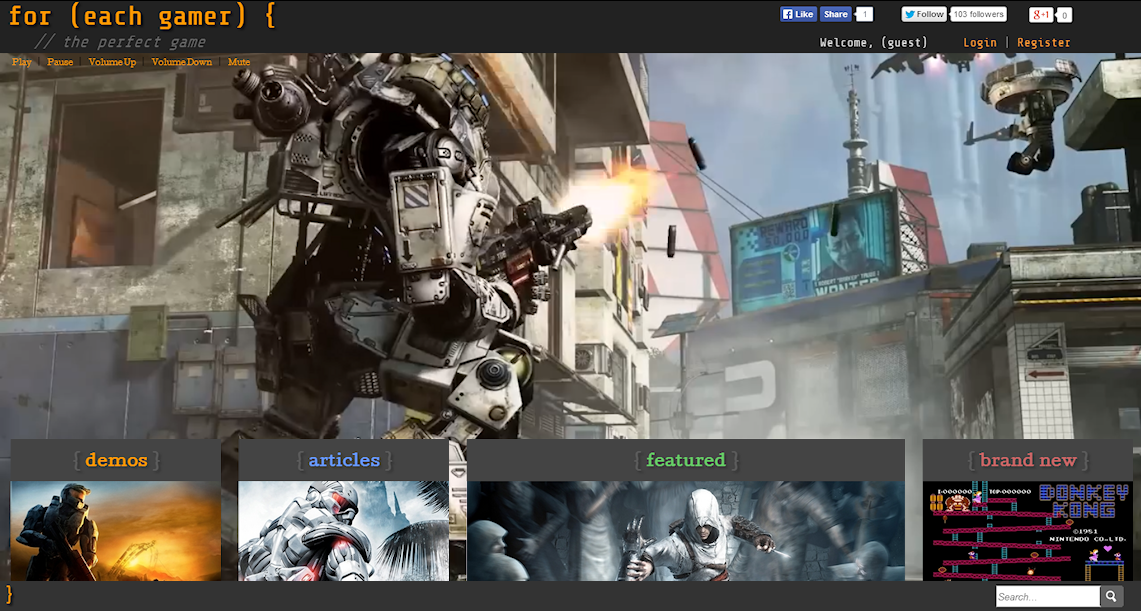Click the Facebook like count box
This screenshot has height=611, width=1141.
pyautogui.click(x=864, y=14)
